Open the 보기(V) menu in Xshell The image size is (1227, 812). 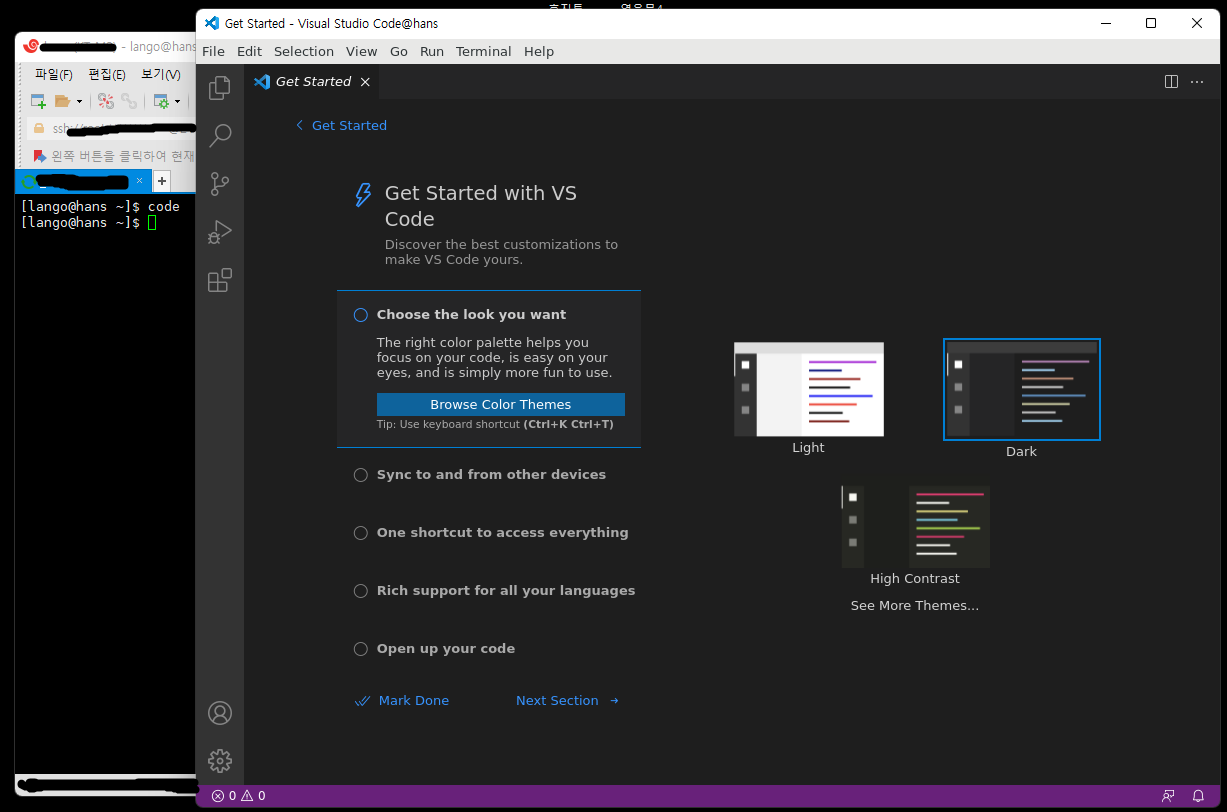[161, 75]
